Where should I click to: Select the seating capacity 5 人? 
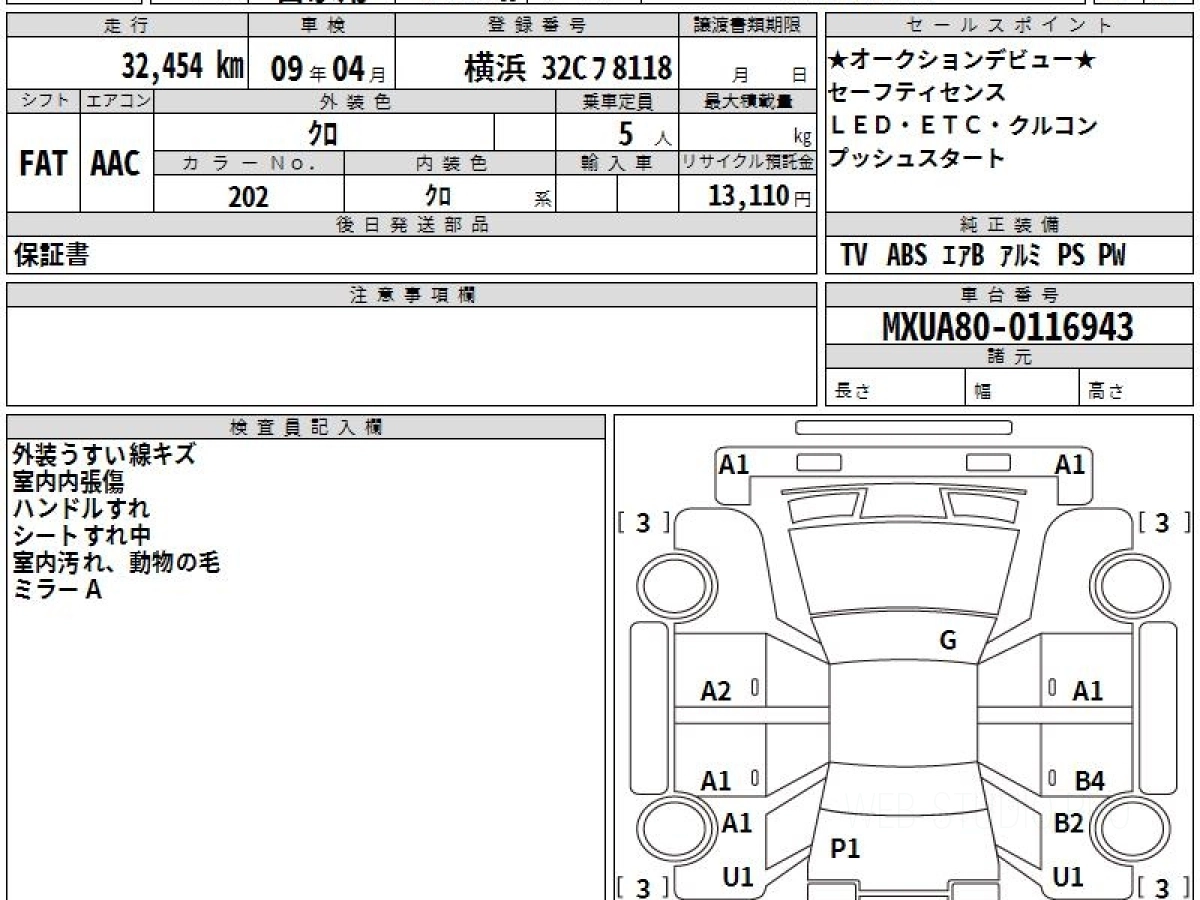click(645, 133)
